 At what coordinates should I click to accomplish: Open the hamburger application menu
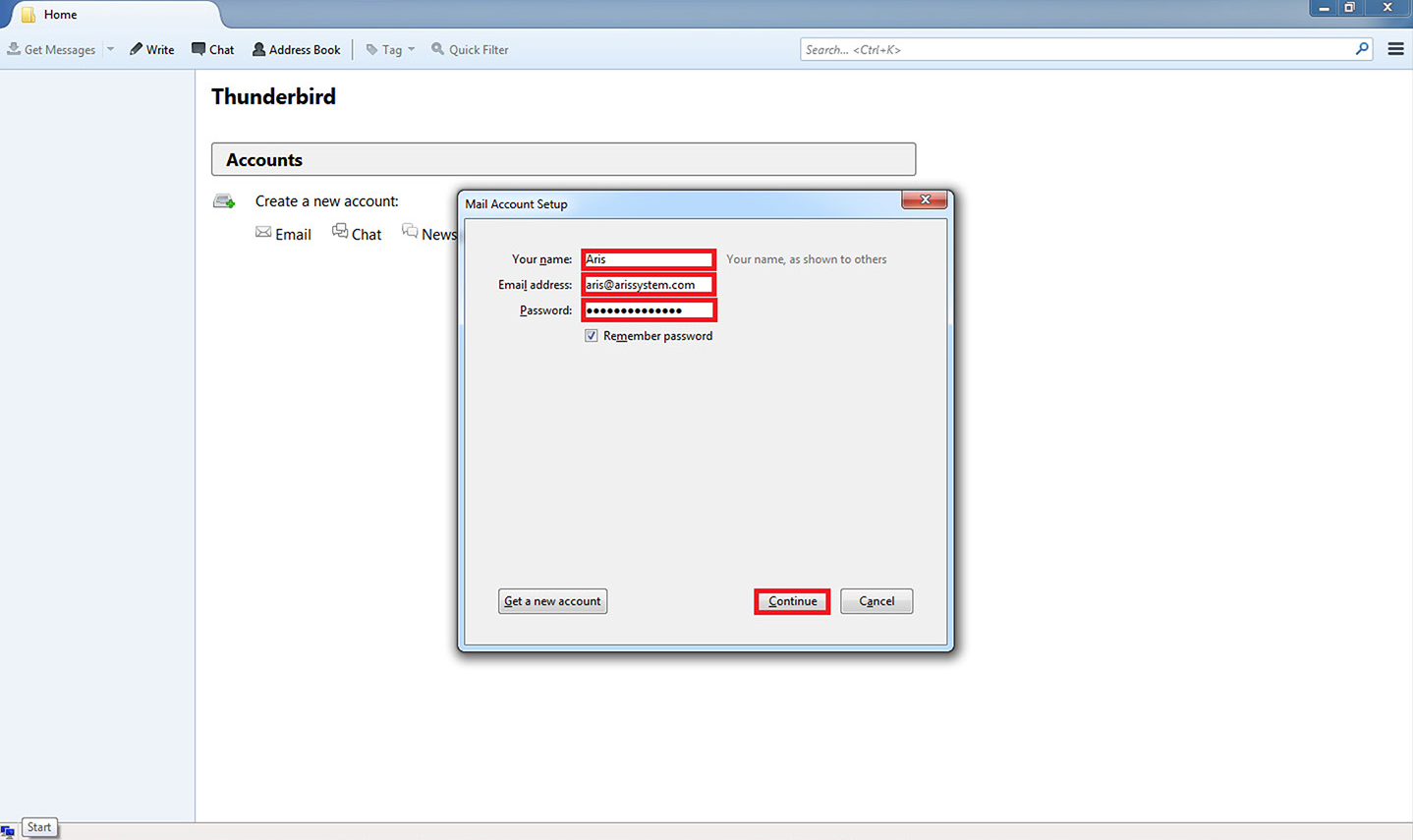(1395, 49)
